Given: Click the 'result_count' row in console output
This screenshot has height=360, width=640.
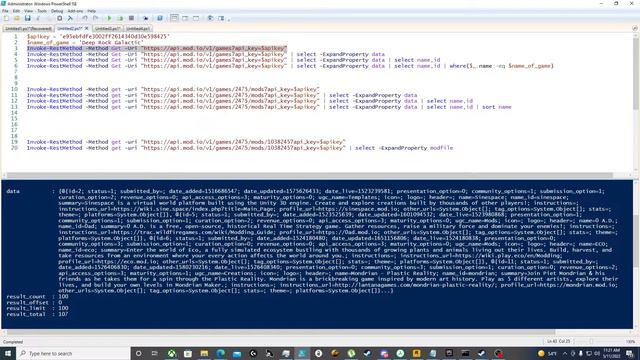Looking at the screenshot, I should tap(38, 297).
